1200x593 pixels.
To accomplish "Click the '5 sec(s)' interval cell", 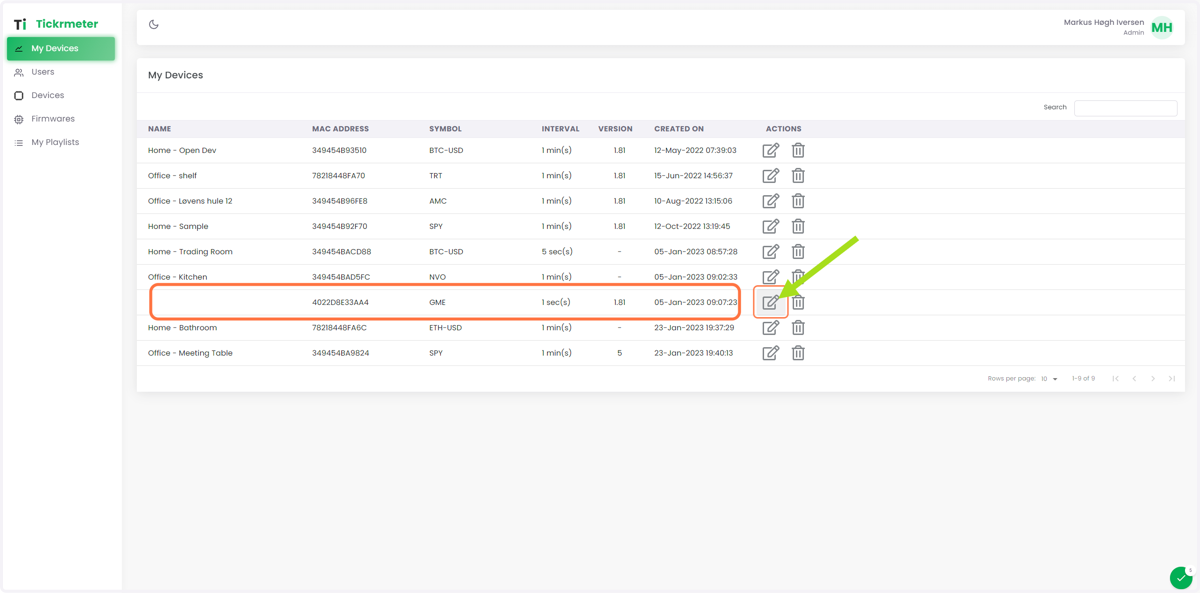I will 557,252.
